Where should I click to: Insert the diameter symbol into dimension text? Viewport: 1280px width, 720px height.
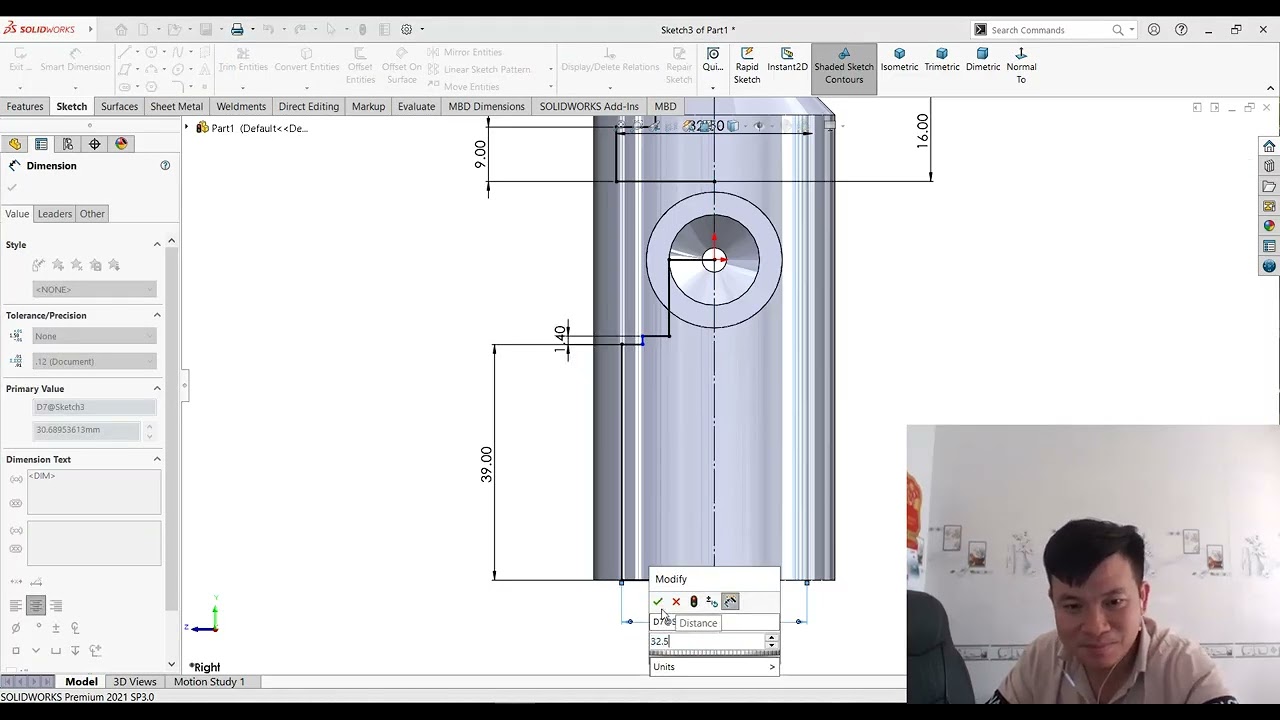15,628
